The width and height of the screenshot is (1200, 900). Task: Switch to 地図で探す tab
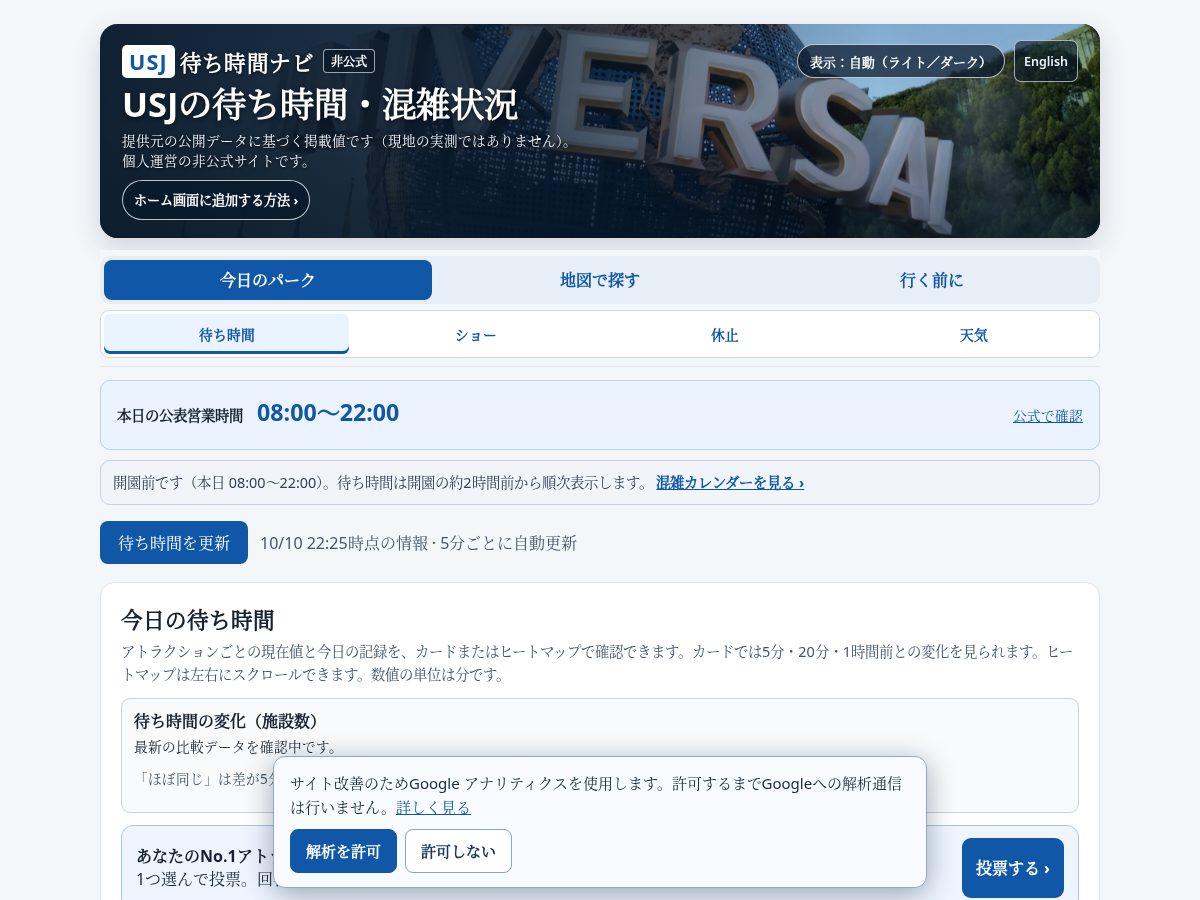[x=600, y=280]
